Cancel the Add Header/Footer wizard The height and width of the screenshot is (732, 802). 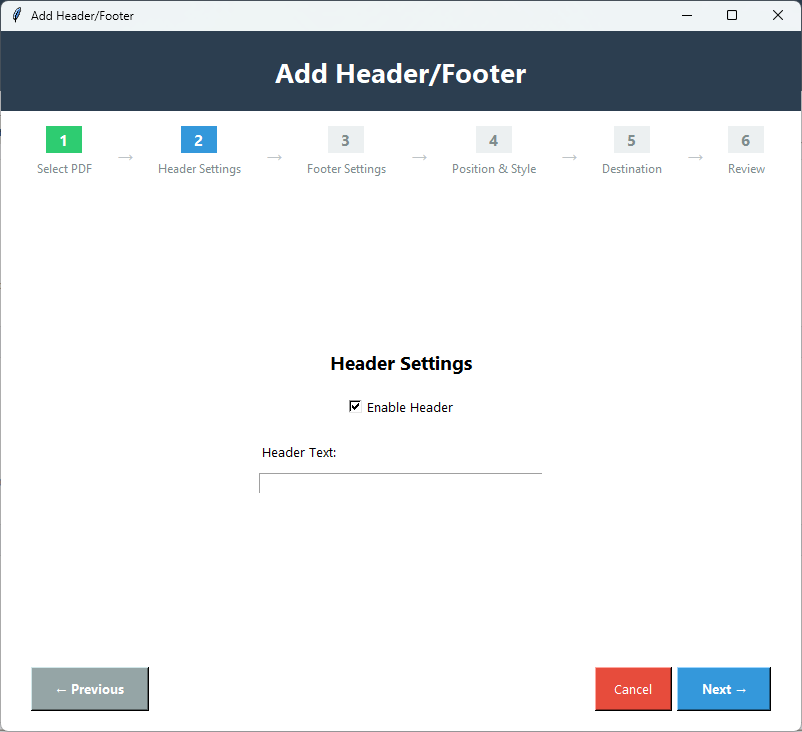(x=632, y=689)
